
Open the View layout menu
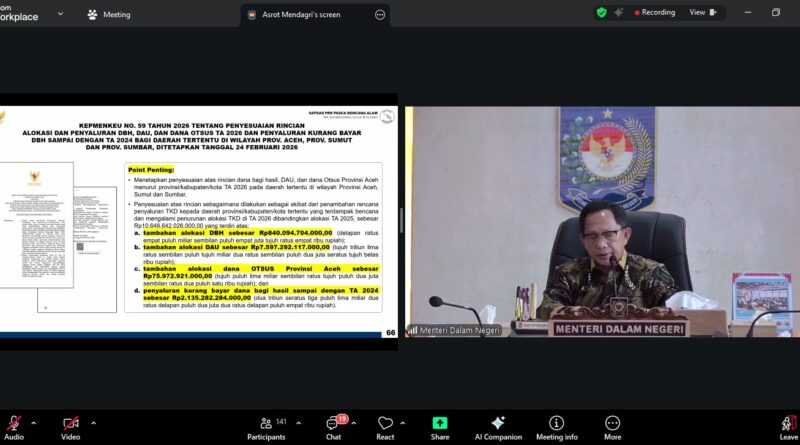702,13
